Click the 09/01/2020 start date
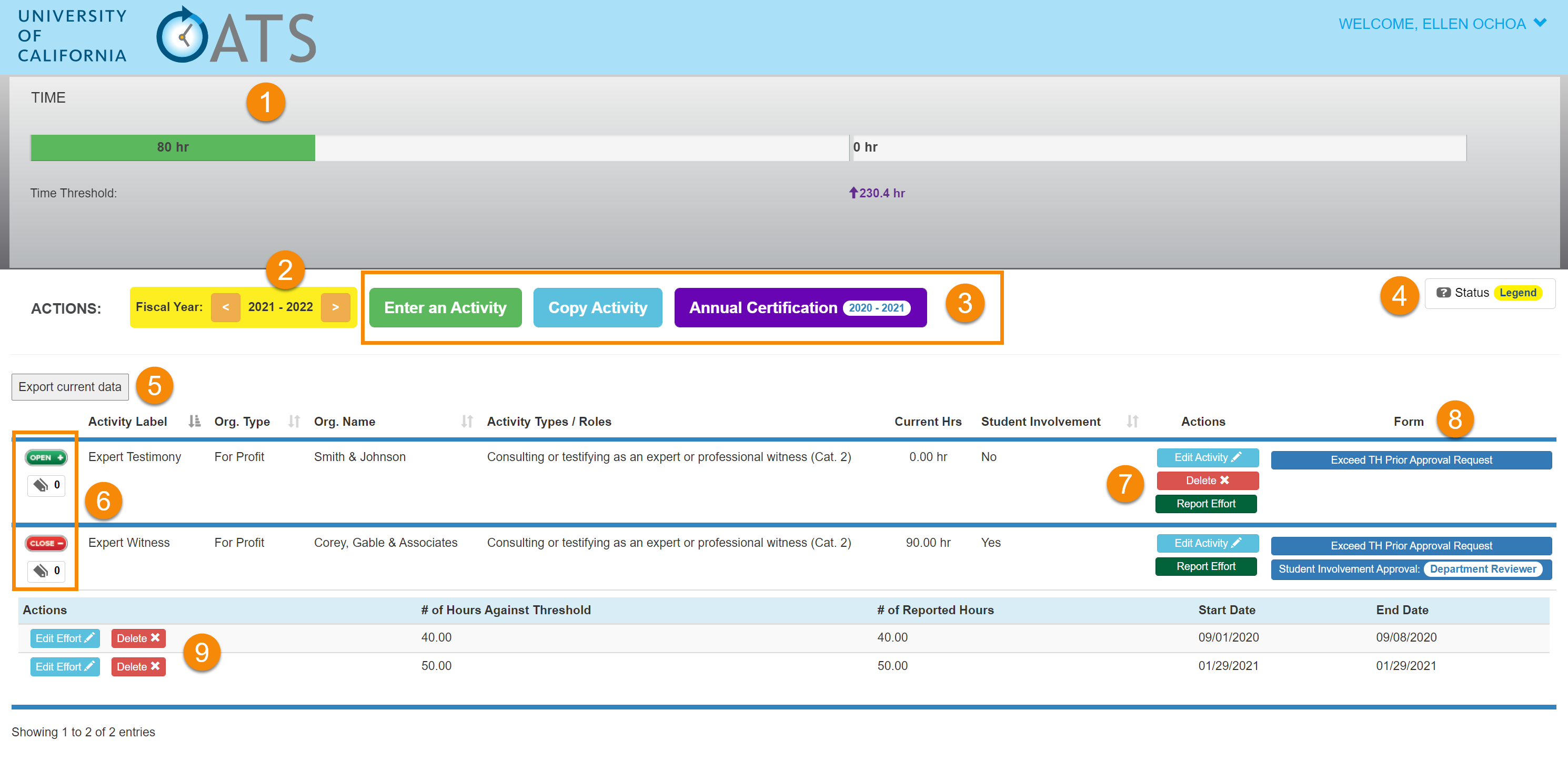This screenshot has width=1568, height=760. [1228, 637]
